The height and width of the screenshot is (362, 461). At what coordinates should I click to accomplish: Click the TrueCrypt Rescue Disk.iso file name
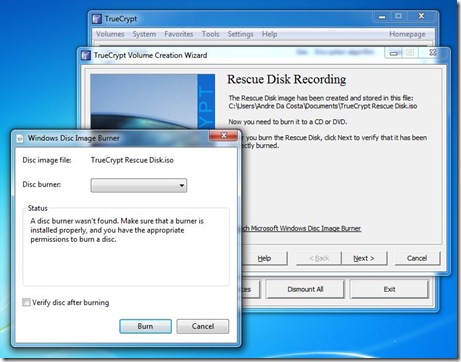[132, 160]
